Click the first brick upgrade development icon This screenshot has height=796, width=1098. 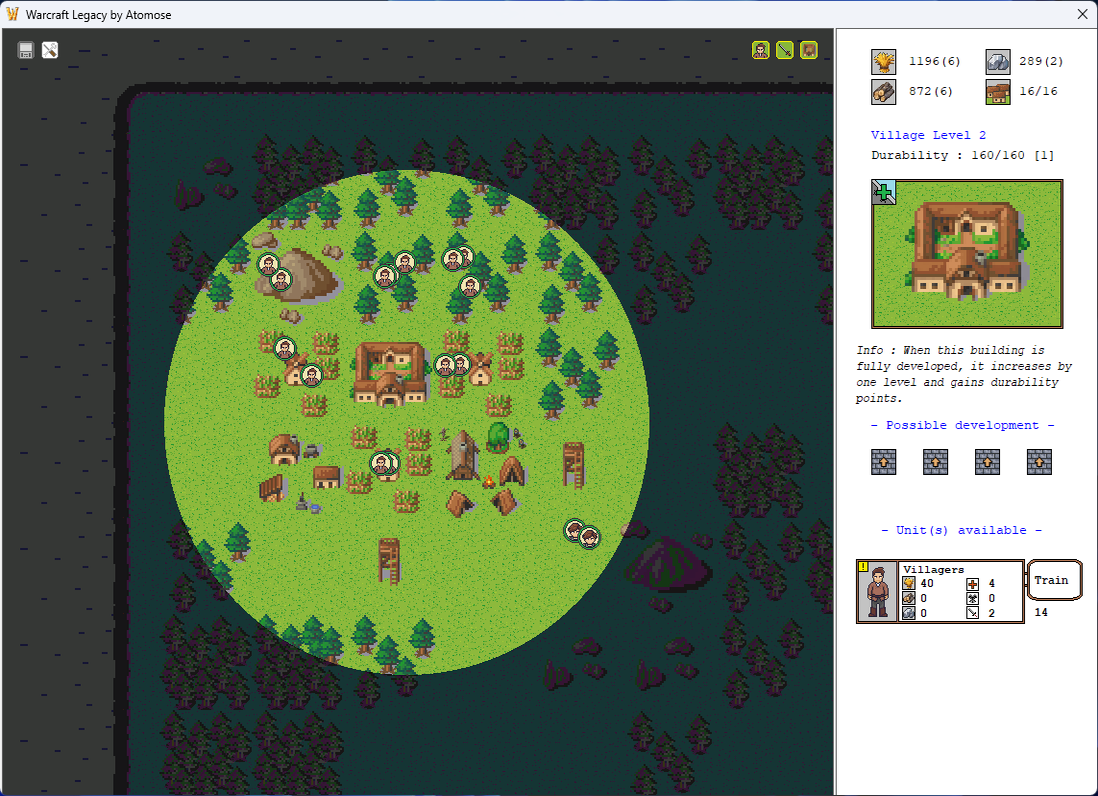coord(884,462)
